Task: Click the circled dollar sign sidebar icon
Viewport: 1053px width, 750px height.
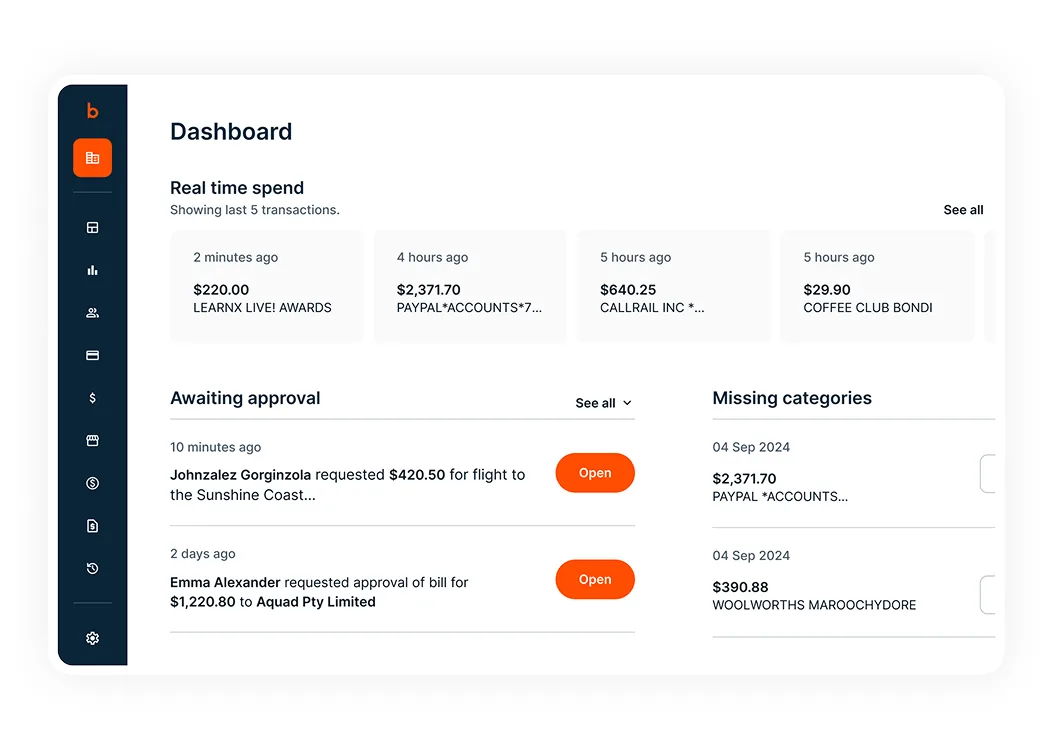Action: 92,483
